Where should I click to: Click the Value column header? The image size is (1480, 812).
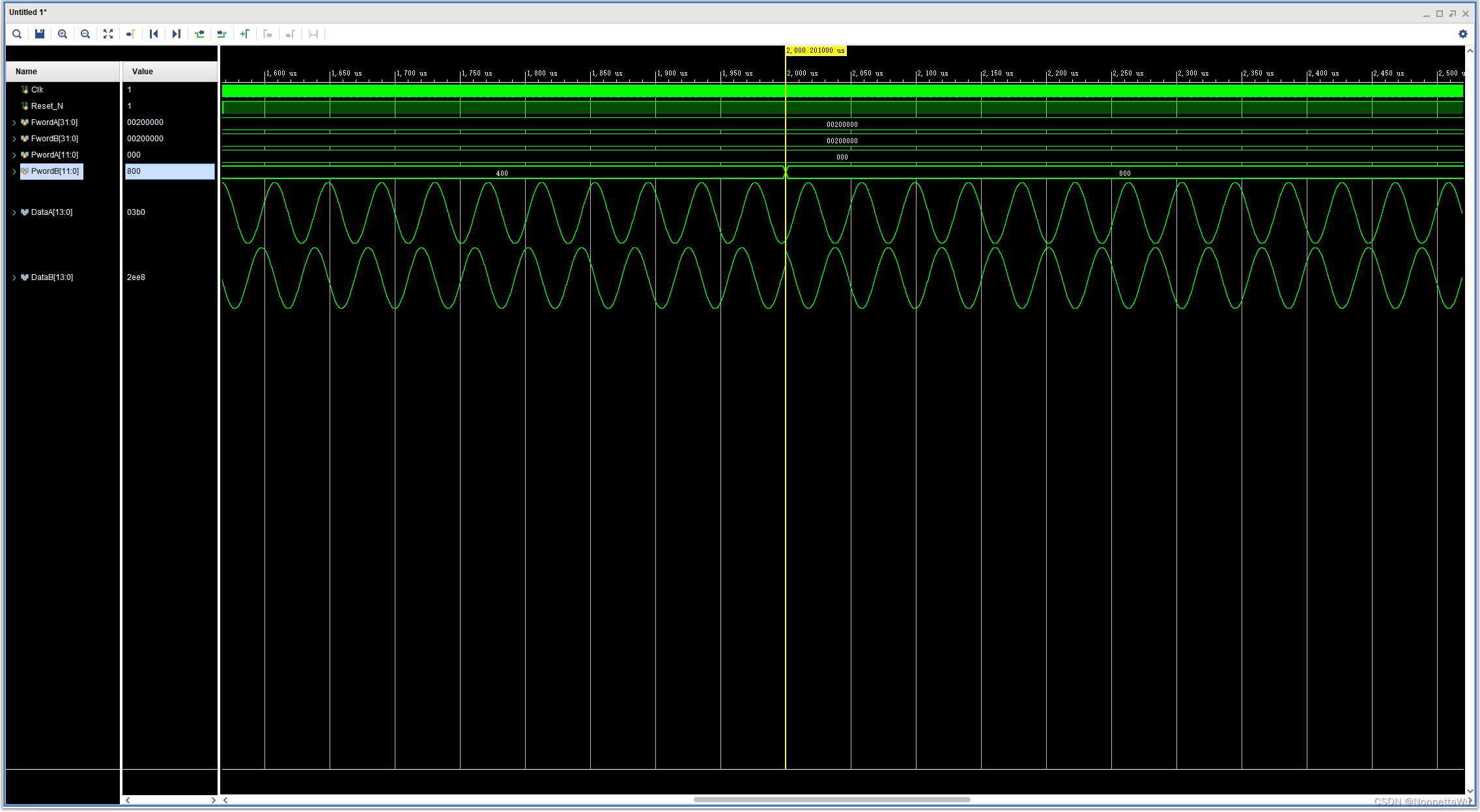[143, 72]
